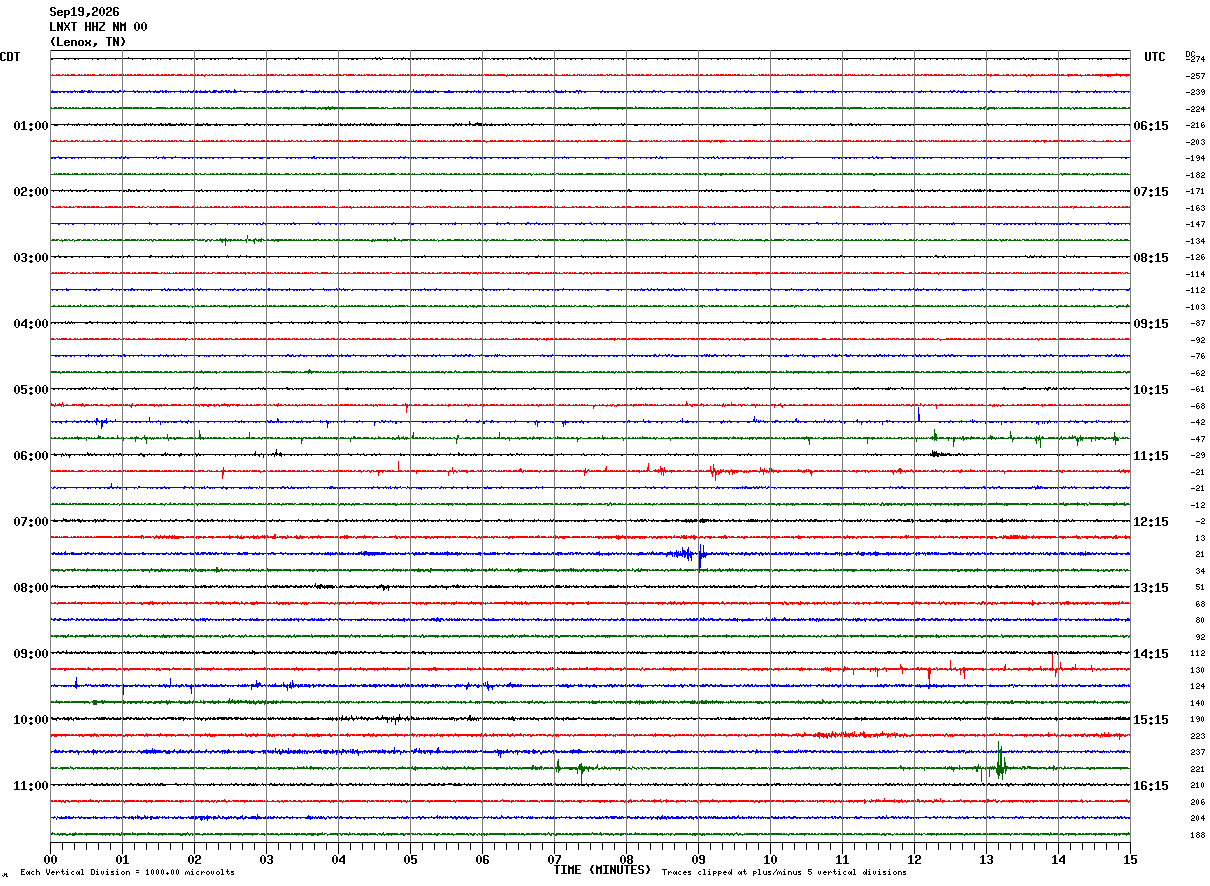The height and width of the screenshot is (886, 1210).
Task: Select the blue burst event near minute 9
Action: 690,554
